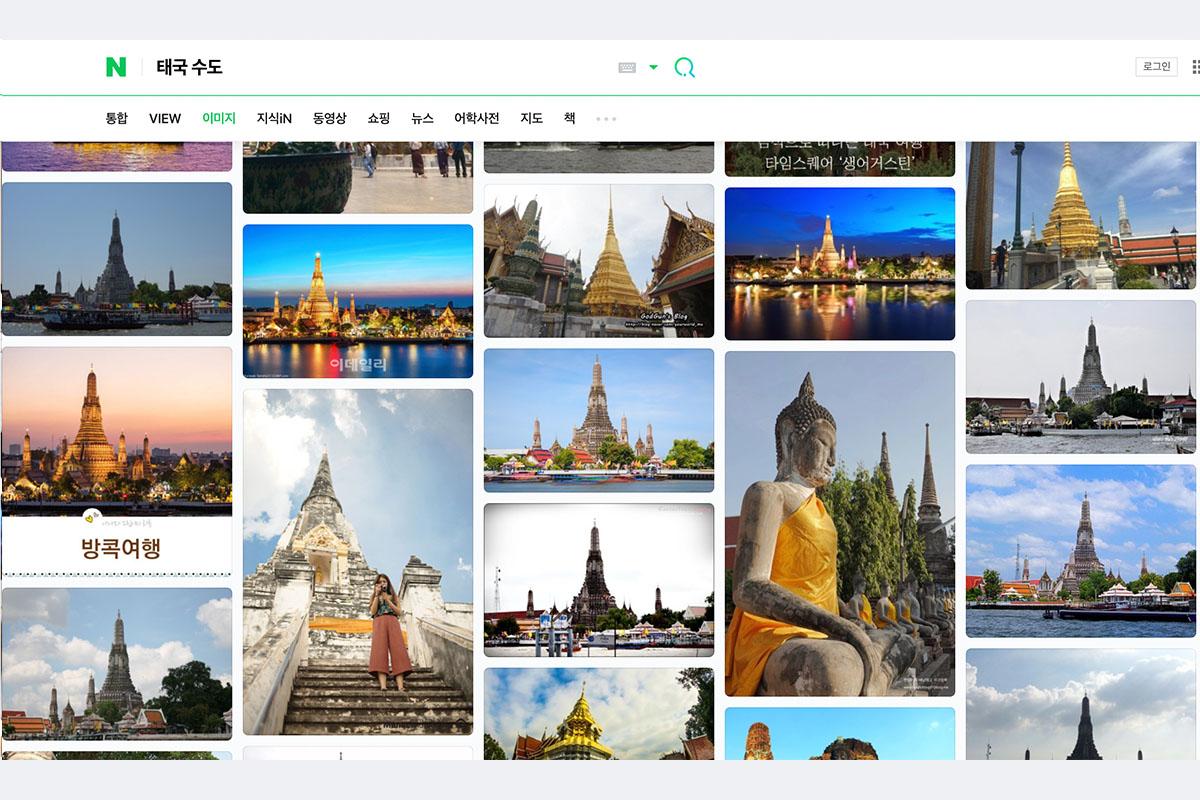This screenshot has height=800, width=1200.
Task: Go to the 동영상 tab
Action: pyautogui.click(x=329, y=118)
